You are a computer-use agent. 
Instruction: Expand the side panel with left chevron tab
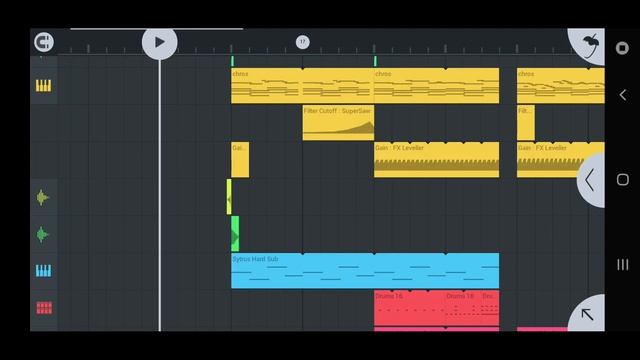[x=591, y=180]
